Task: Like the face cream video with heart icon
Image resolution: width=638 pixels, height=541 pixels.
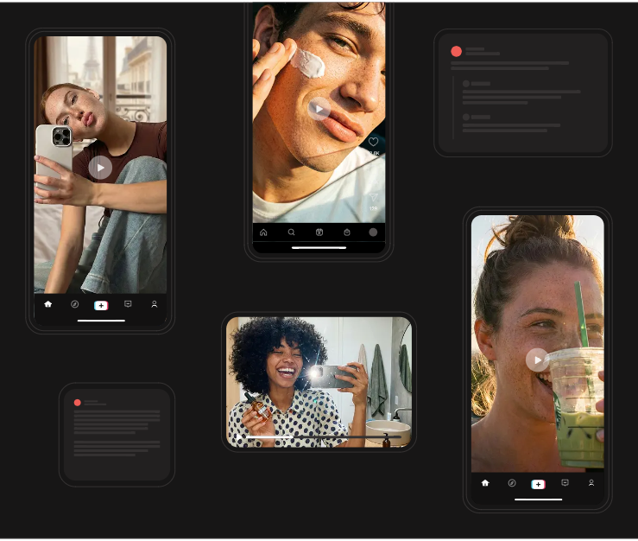Action: pos(373,142)
